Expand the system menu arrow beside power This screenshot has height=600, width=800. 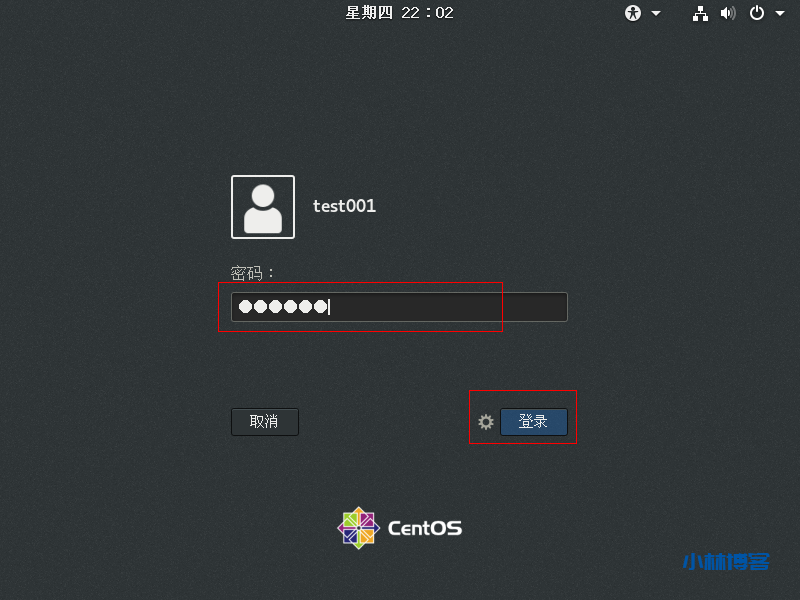coord(779,13)
